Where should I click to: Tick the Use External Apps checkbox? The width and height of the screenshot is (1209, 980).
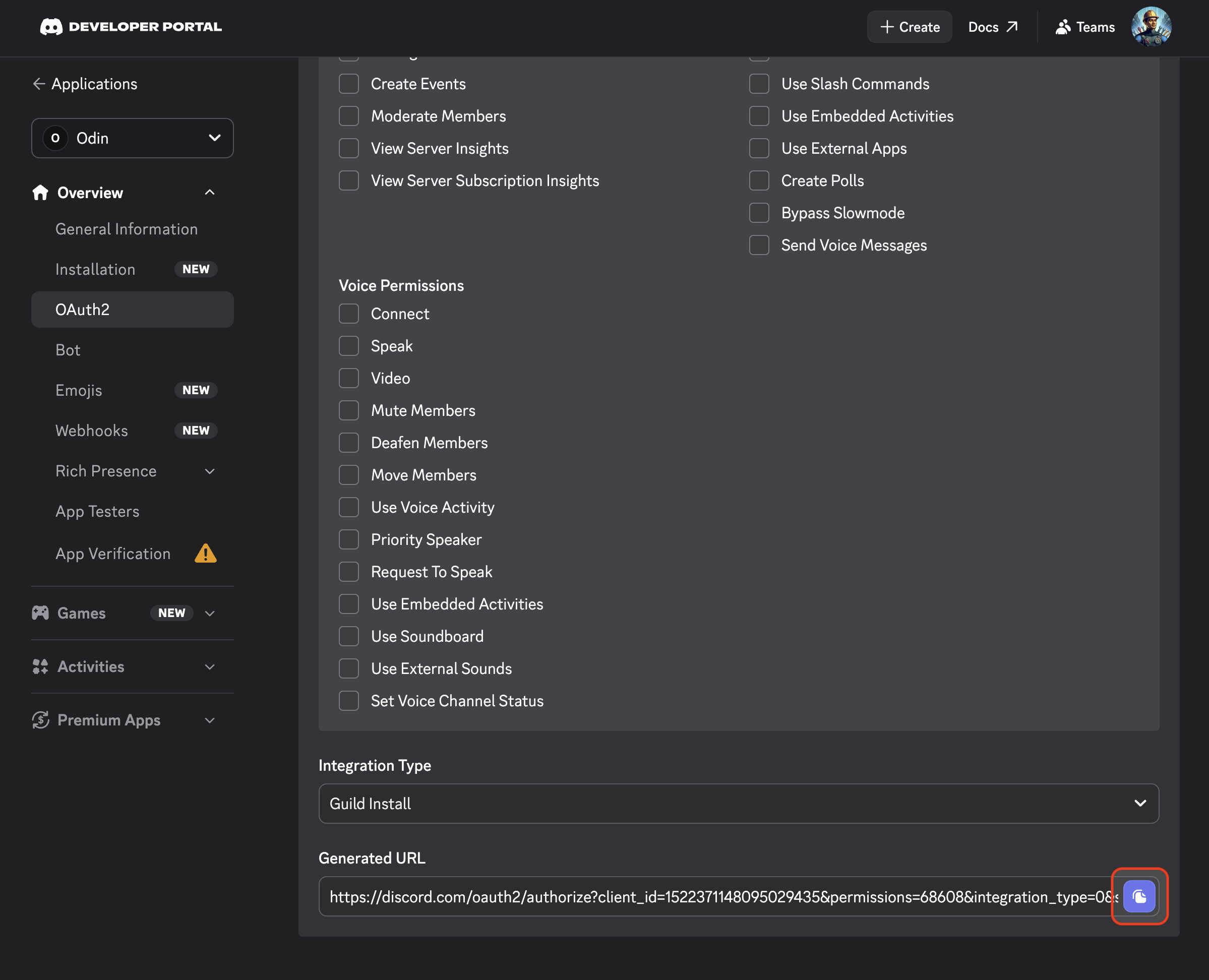click(x=759, y=149)
